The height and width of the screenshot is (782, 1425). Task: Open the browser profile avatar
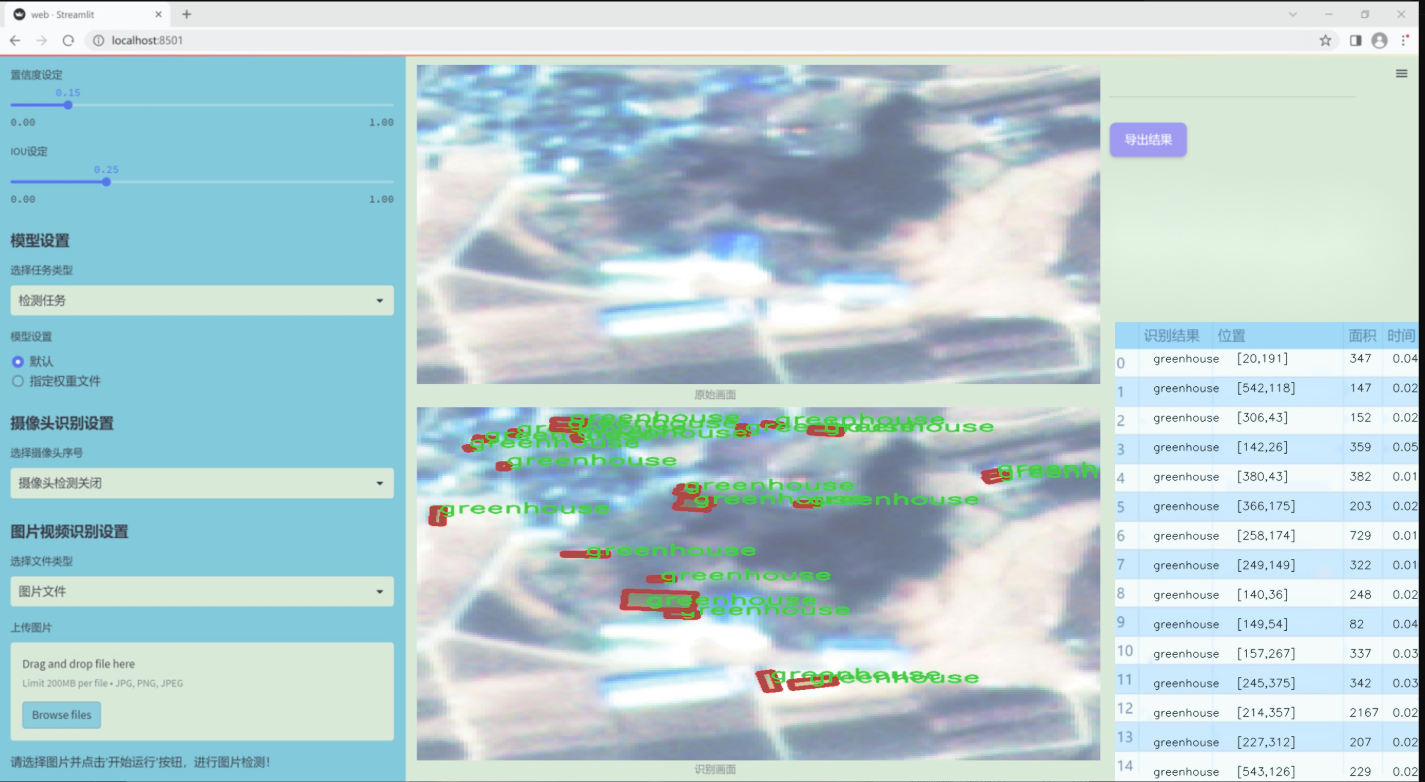click(x=1379, y=40)
